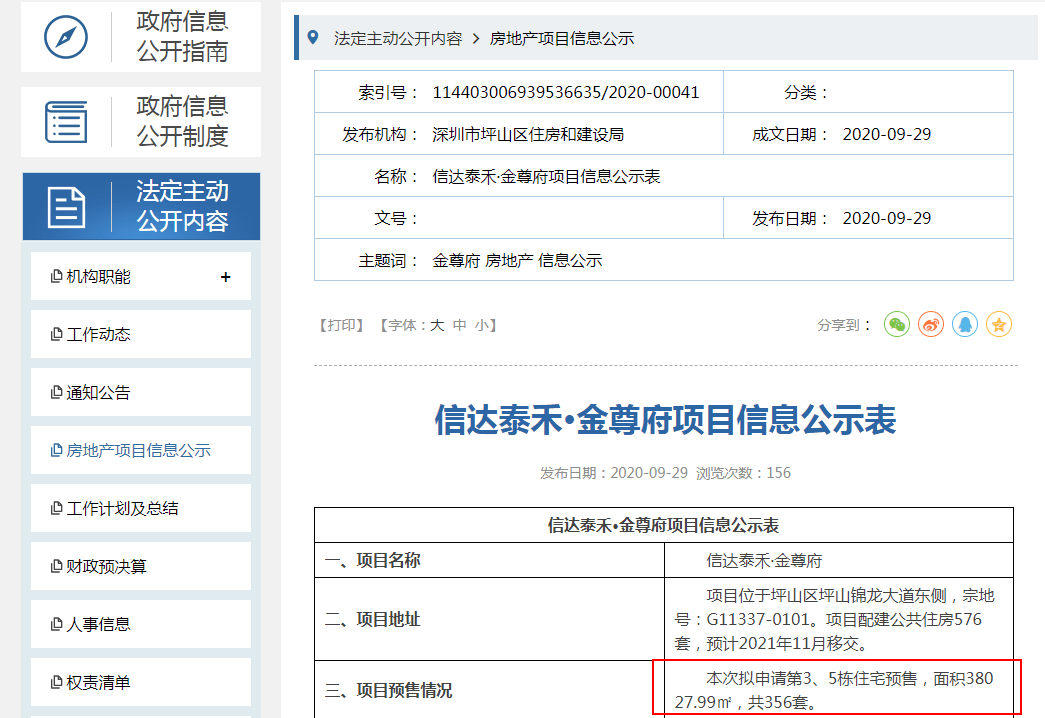This screenshot has height=718, width=1045.
Task: Click the 文号 field label
Action: (397, 219)
